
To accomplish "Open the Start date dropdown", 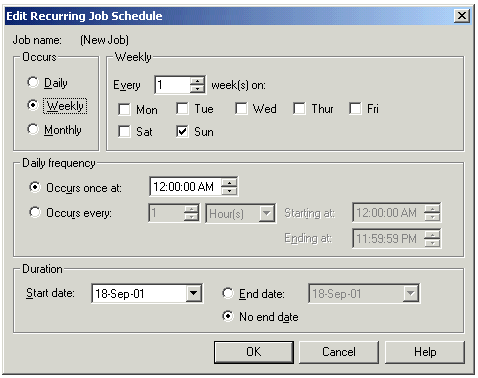I will click(x=194, y=293).
